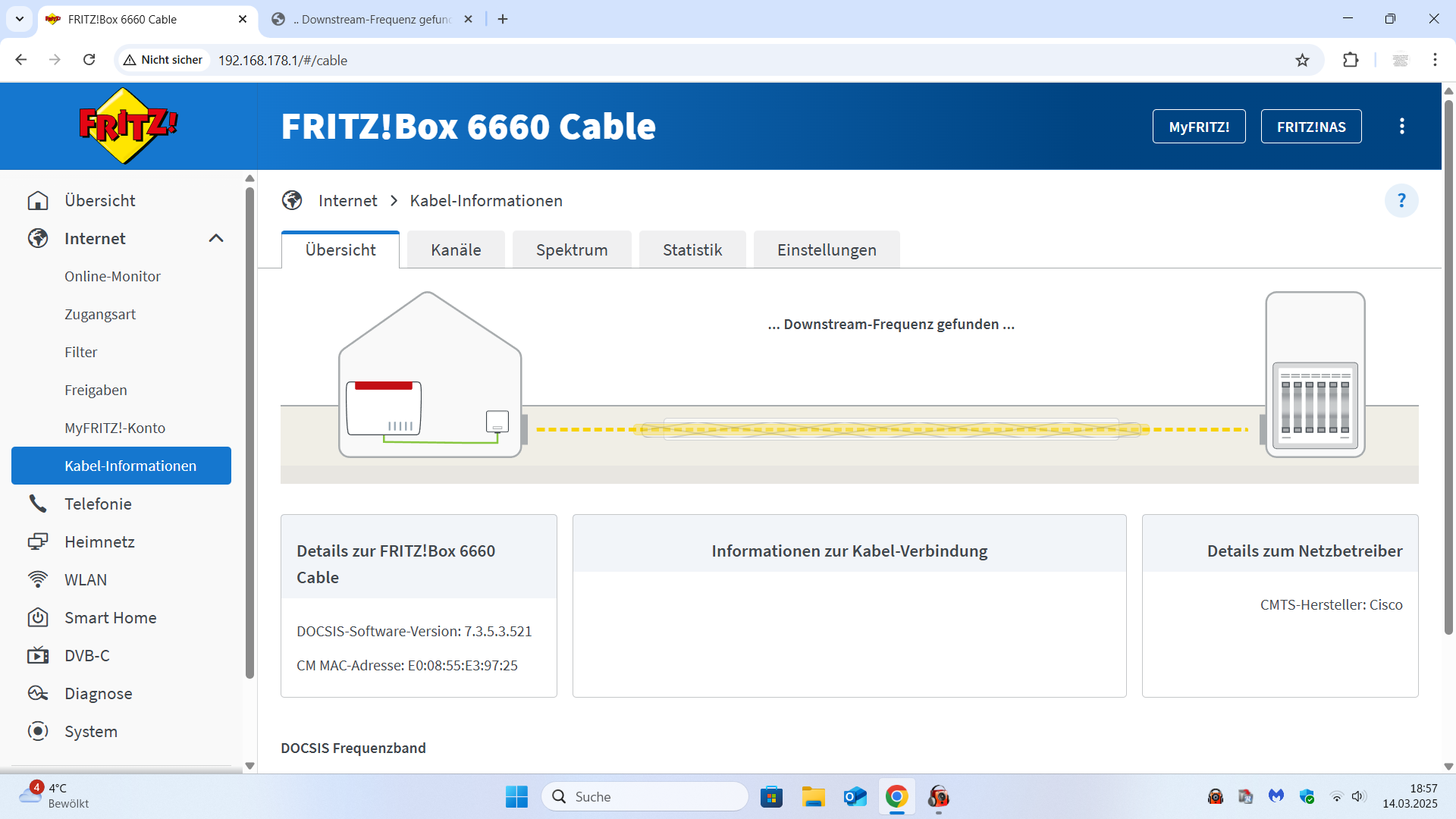Click the WLAN wifi icon in the sidebar

pos(37,579)
